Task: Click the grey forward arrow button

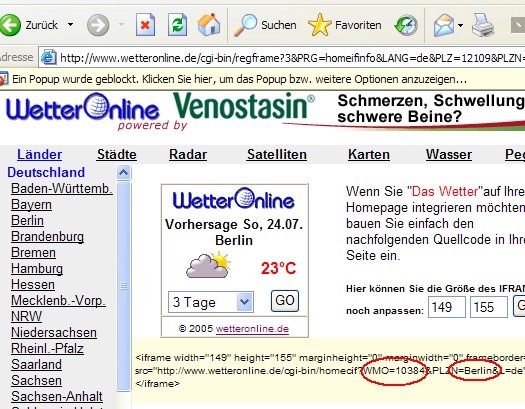Action: [98, 25]
